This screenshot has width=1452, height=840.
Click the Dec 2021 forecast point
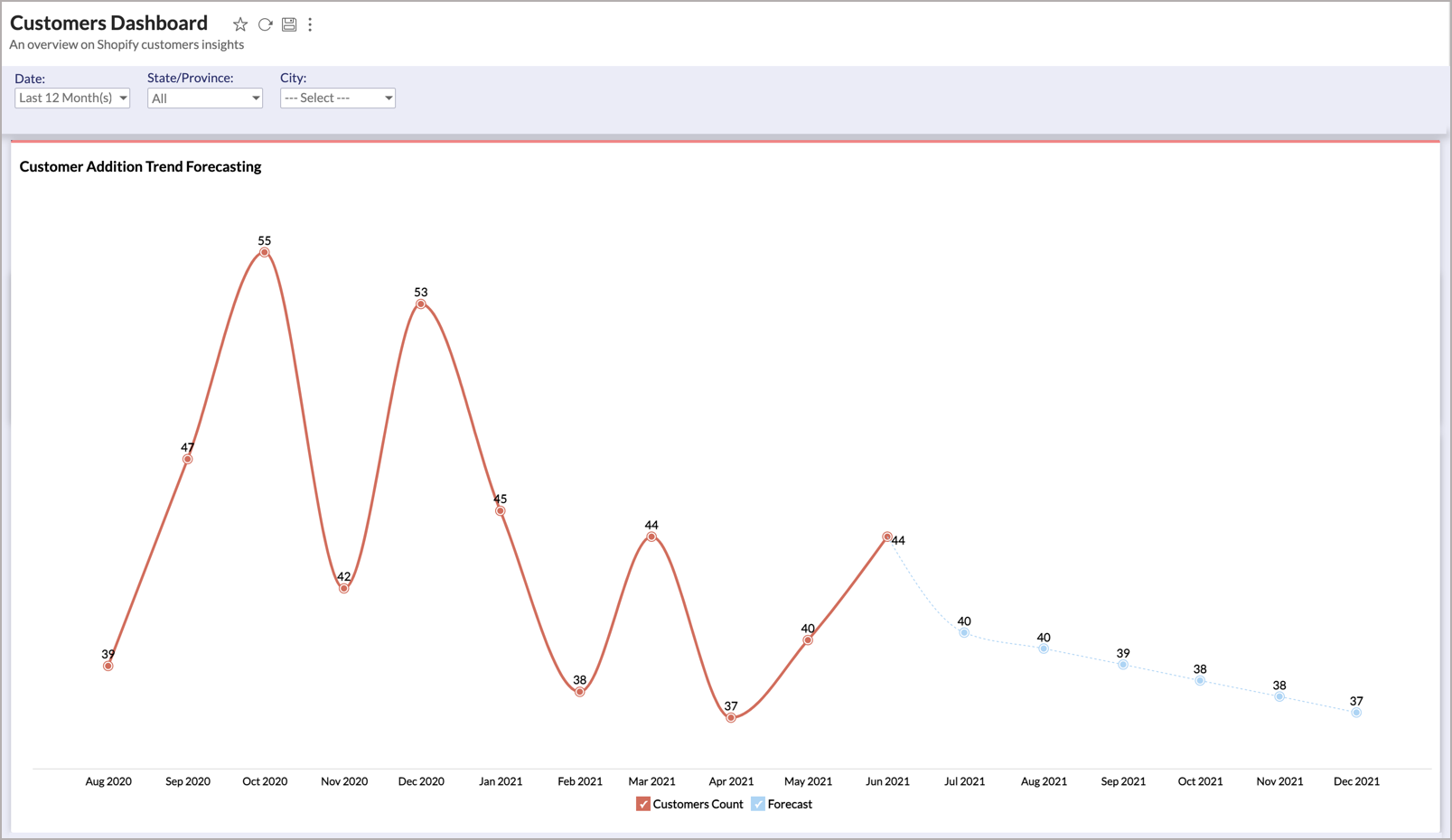[x=1356, y=713]
